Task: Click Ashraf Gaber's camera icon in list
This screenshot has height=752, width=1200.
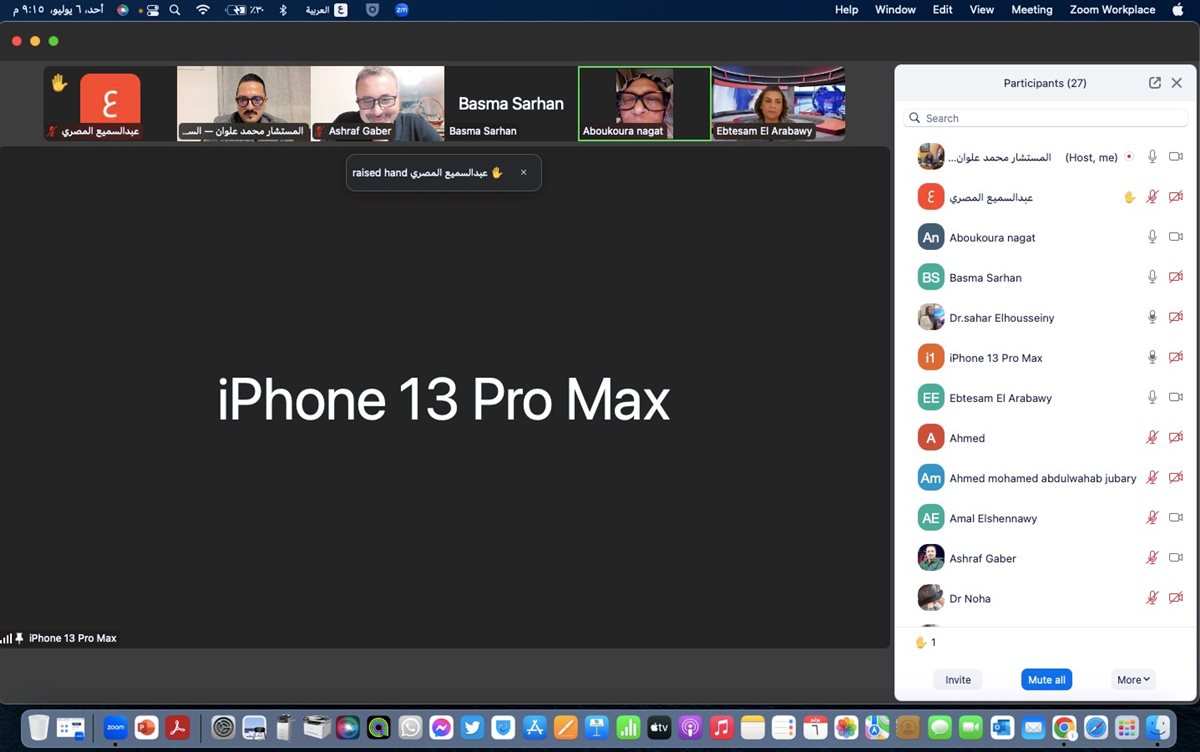Action: pos(1176,557)
